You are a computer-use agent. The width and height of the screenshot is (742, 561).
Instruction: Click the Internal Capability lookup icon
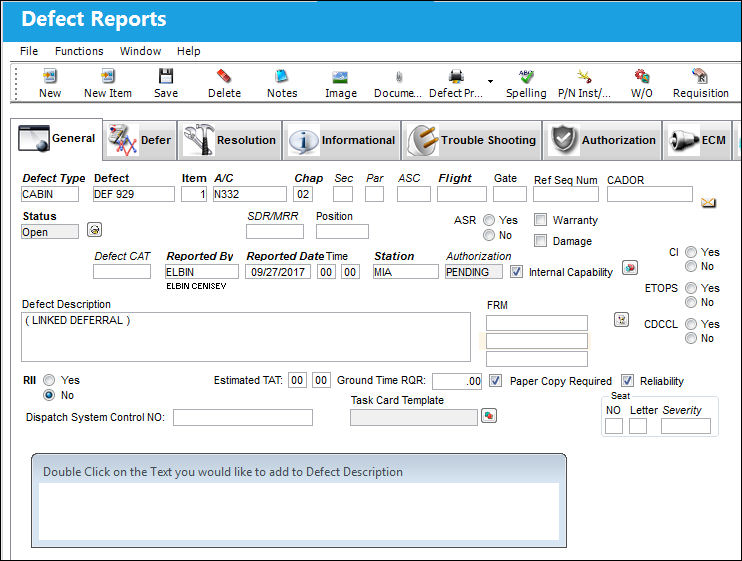click(x=629, y=268)
